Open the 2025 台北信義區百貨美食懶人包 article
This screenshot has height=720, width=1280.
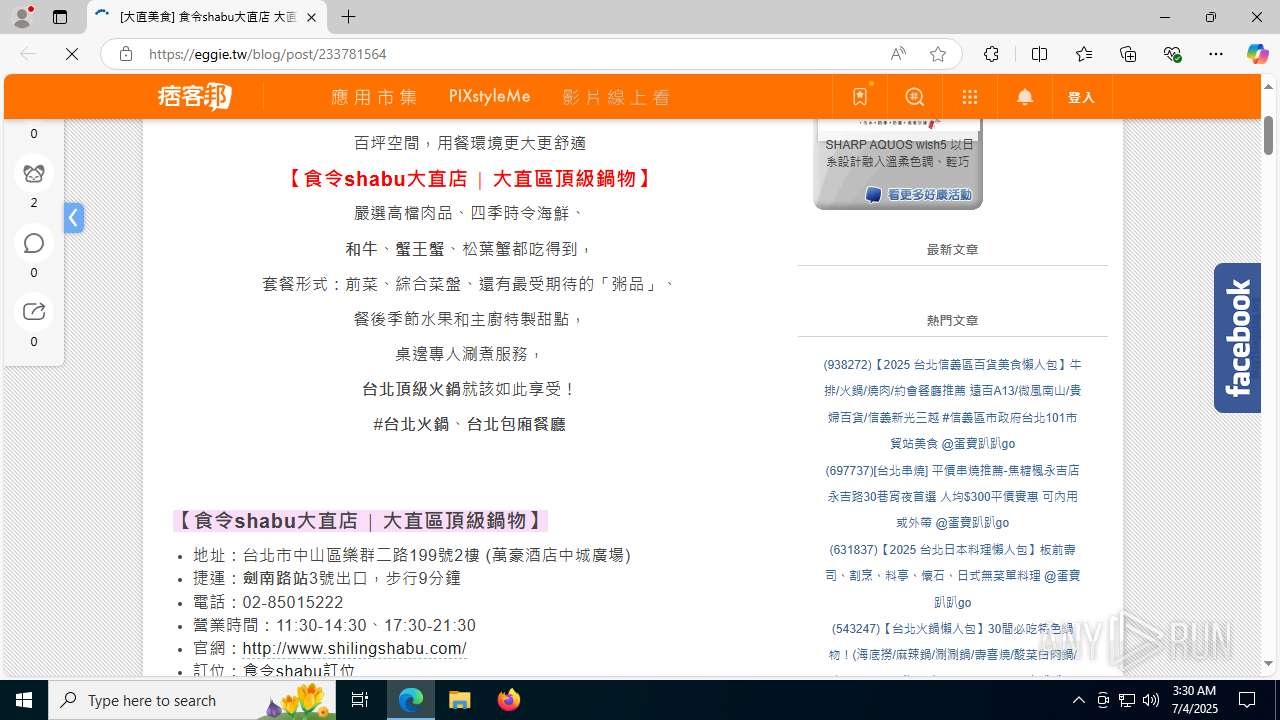point(952,404)
